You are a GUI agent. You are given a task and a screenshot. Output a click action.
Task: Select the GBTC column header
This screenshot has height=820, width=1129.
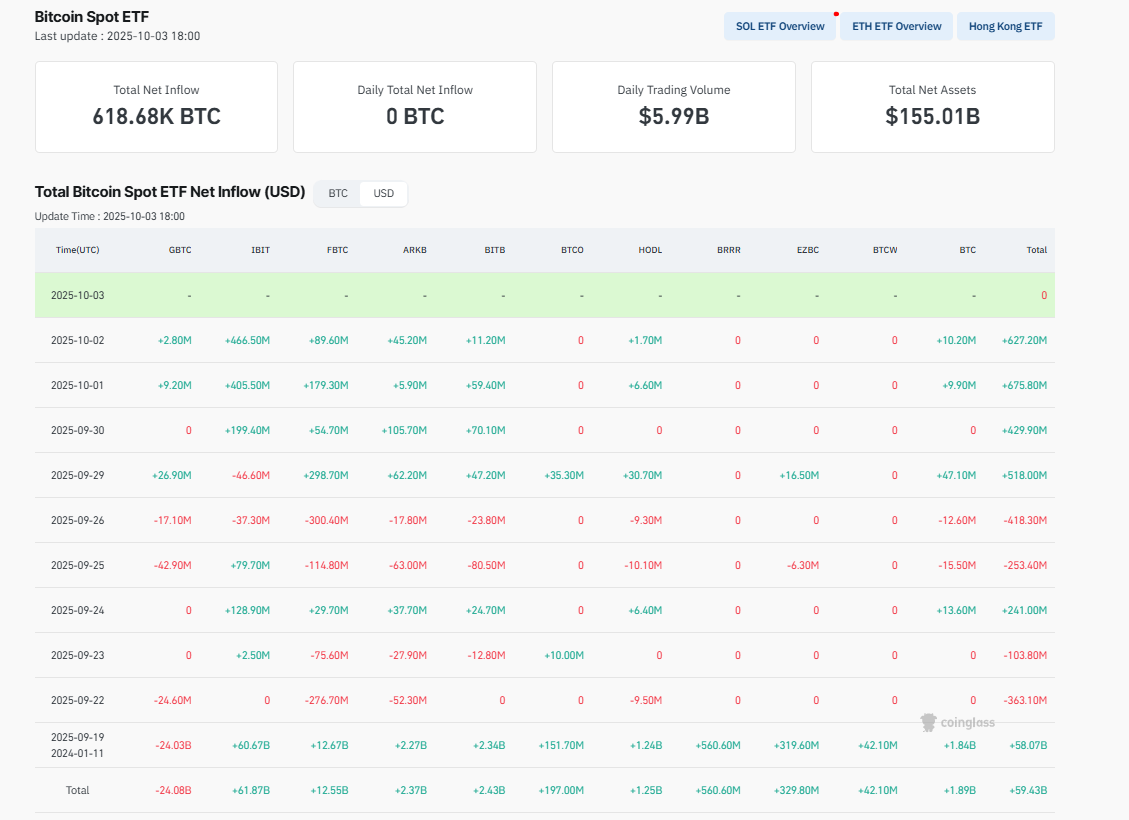tap(180, 250)
